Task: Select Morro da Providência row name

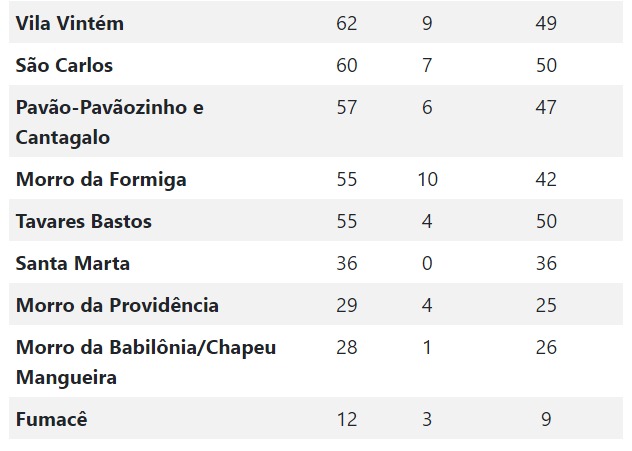Action: [117, 305]
